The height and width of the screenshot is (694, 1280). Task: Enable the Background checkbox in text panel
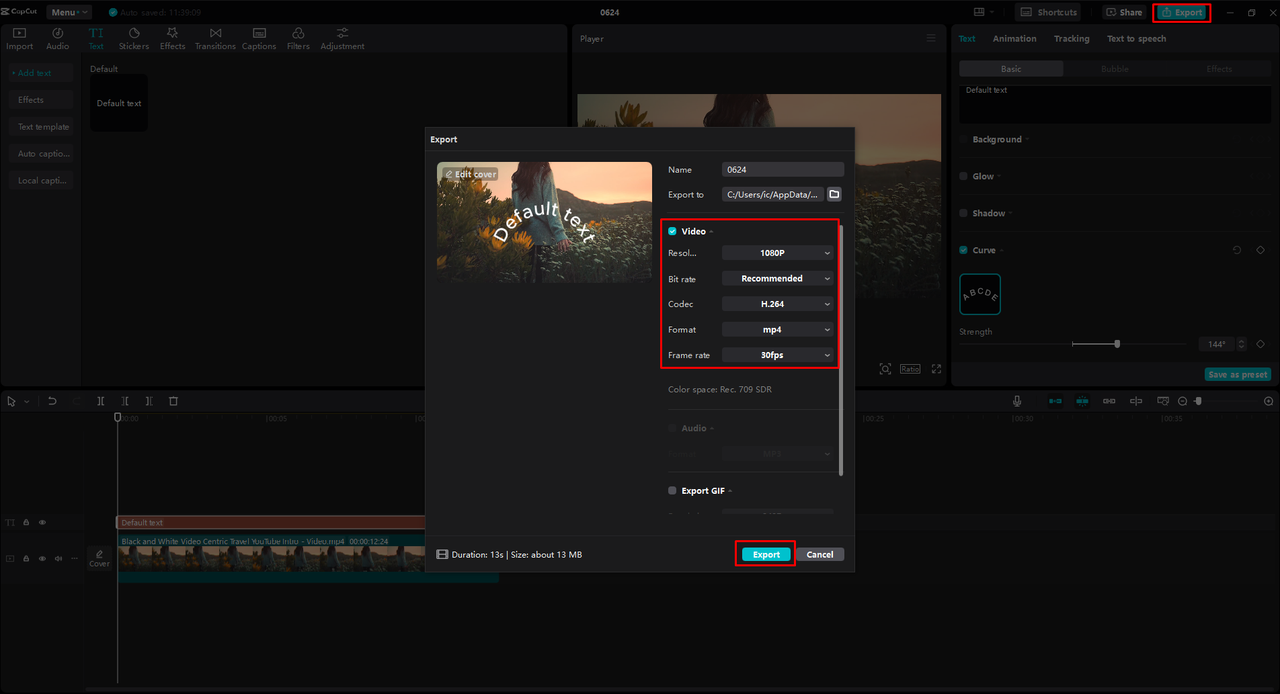tap(964, 139)
